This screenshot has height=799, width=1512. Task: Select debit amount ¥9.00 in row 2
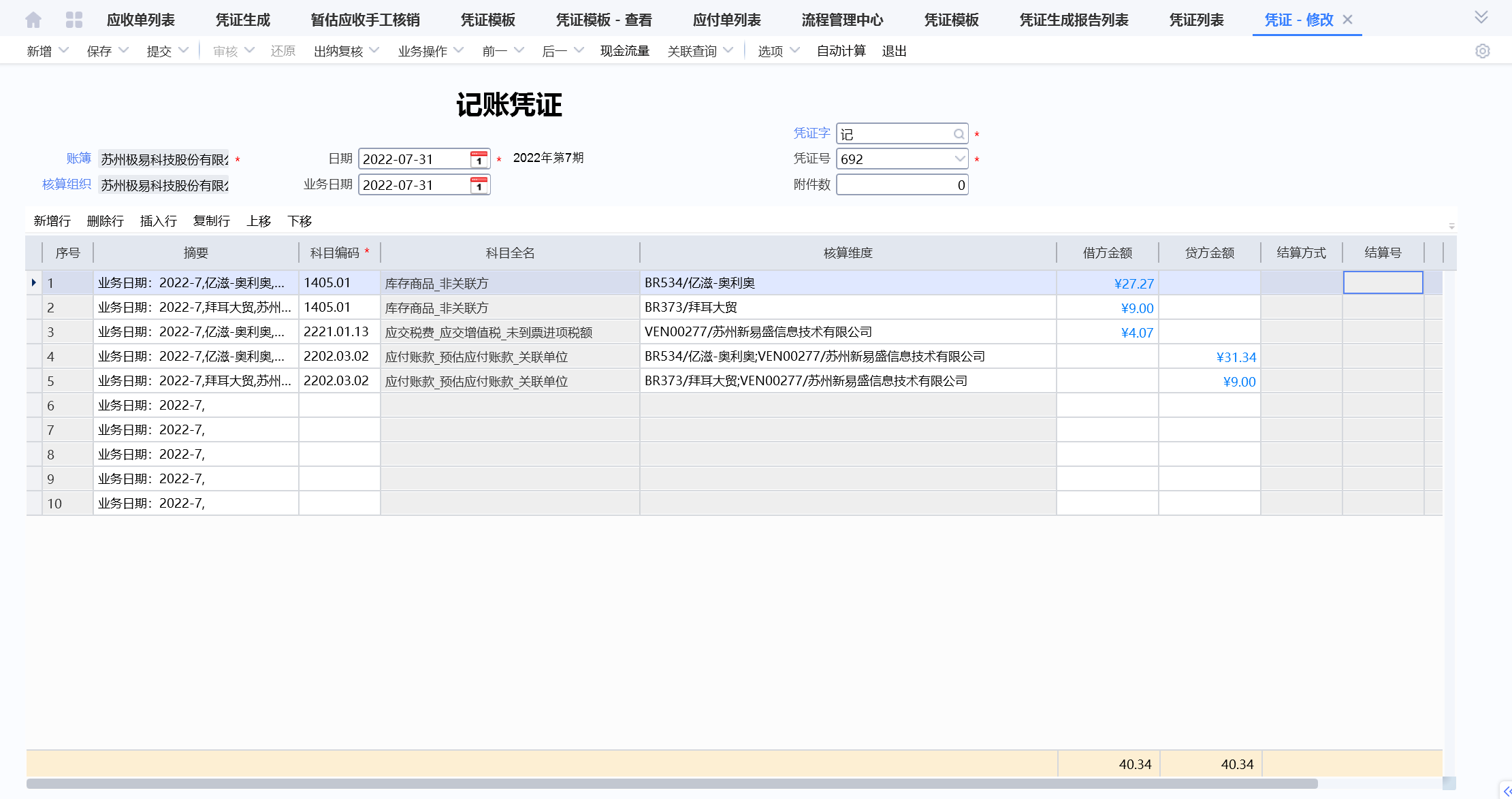[x=1108, y=308]
